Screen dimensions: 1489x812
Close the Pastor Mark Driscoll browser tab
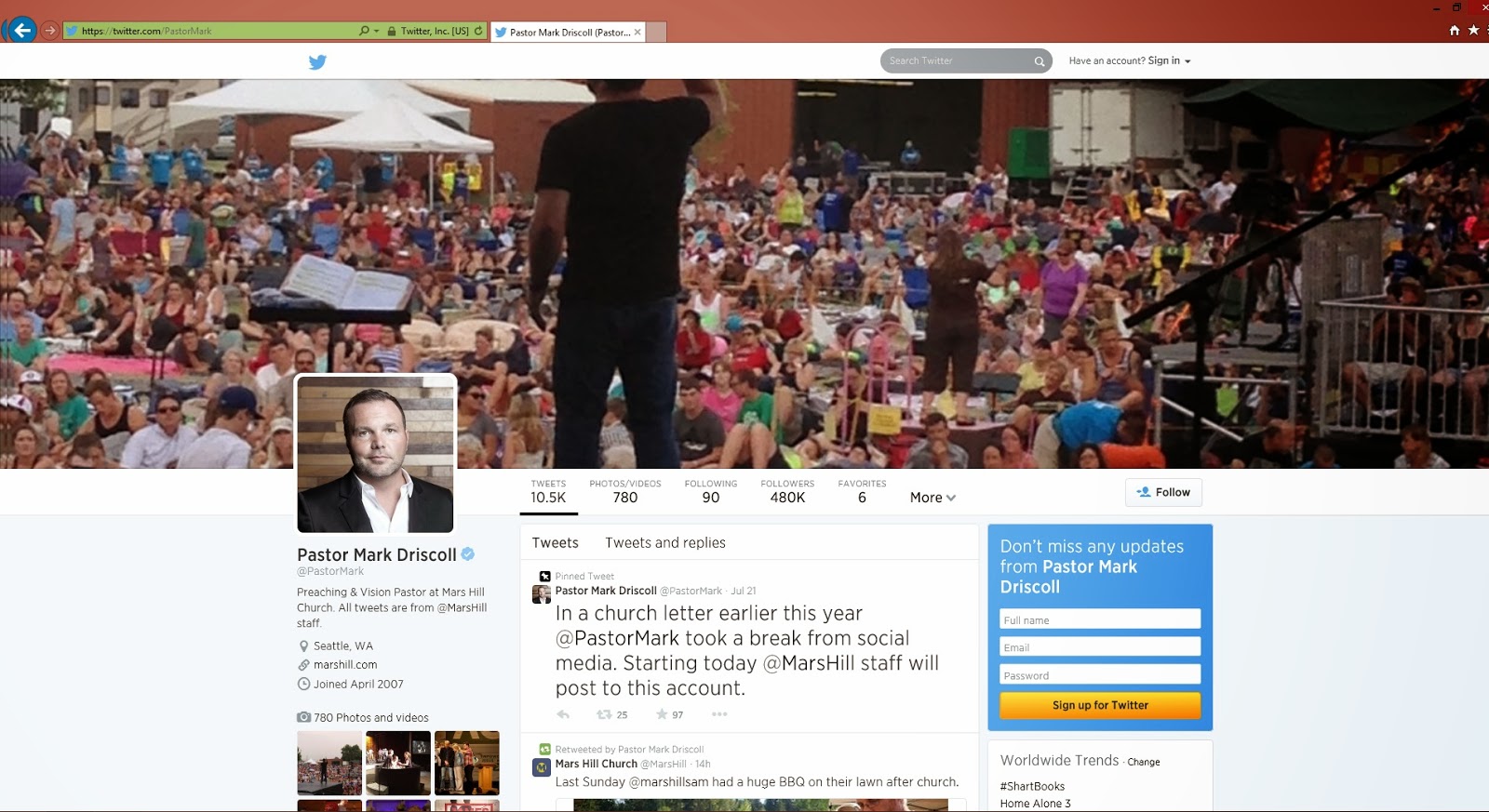(x=637, y=32)
